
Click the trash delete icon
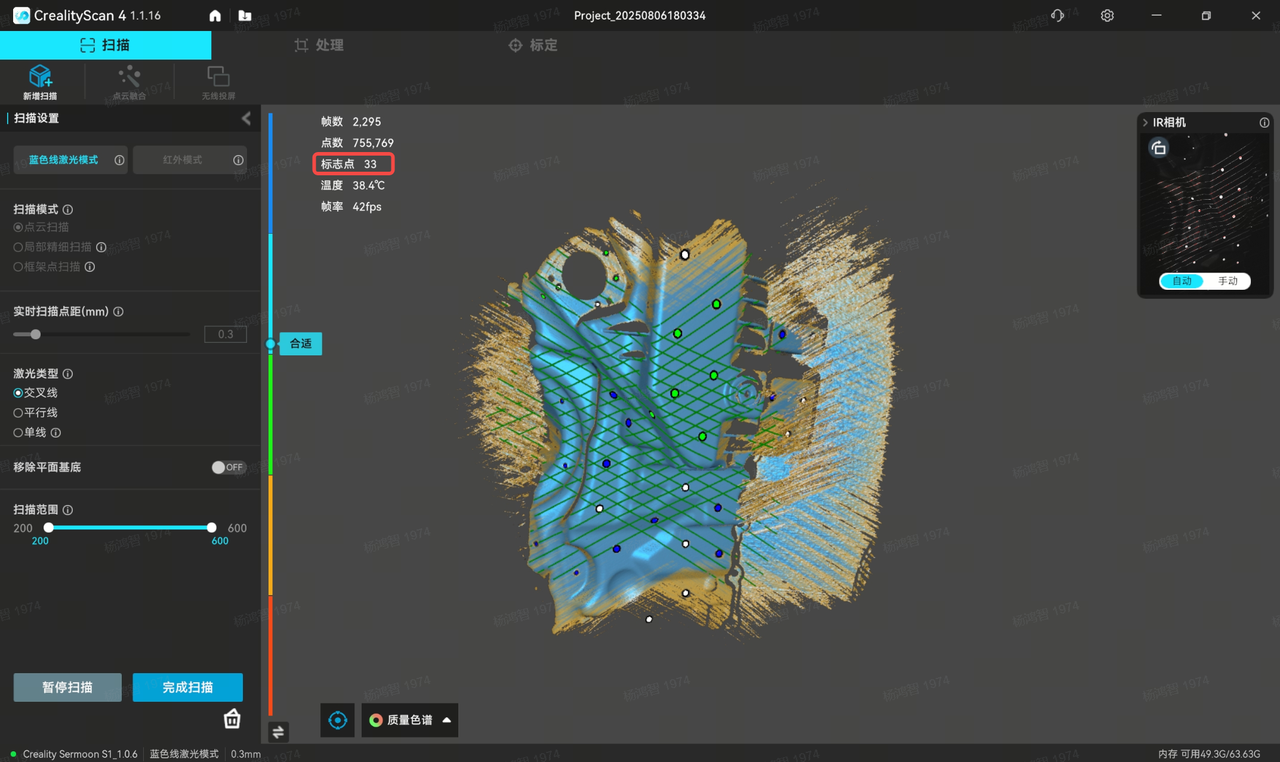click(x=232, y=718)
